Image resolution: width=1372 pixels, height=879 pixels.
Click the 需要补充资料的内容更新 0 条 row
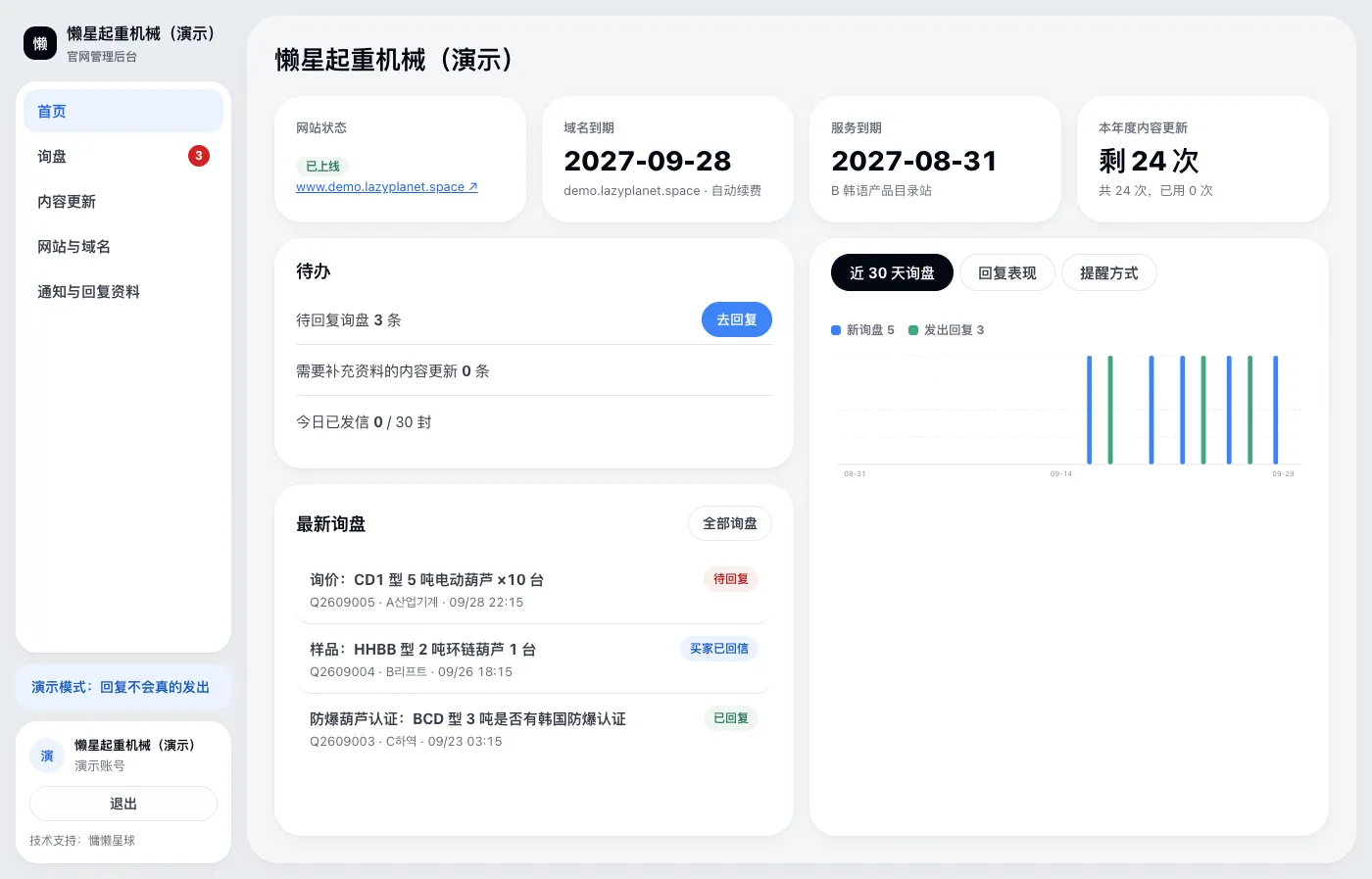pyautogui.click(x=534, y=371)
